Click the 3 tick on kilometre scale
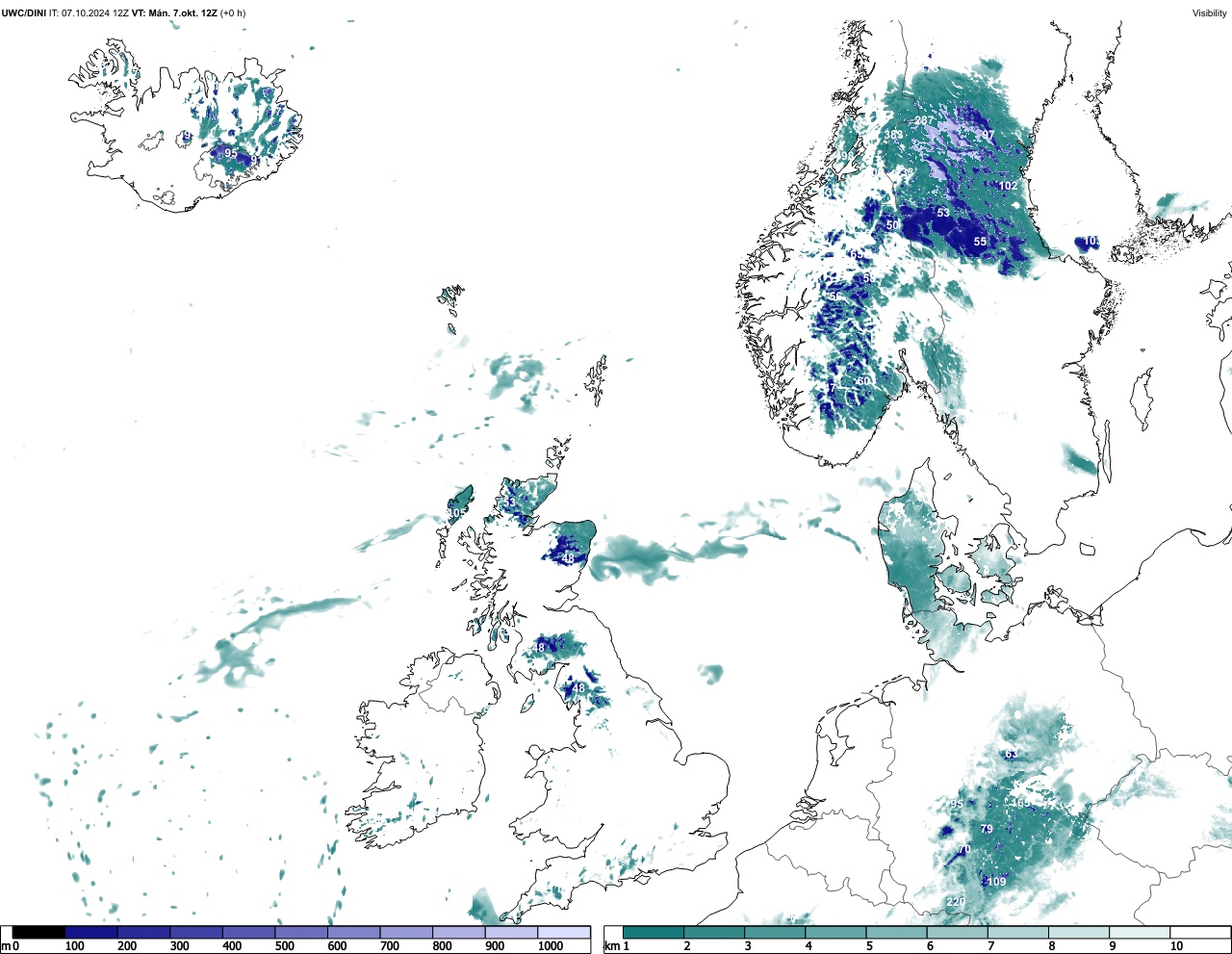 (x=748, y=946)
